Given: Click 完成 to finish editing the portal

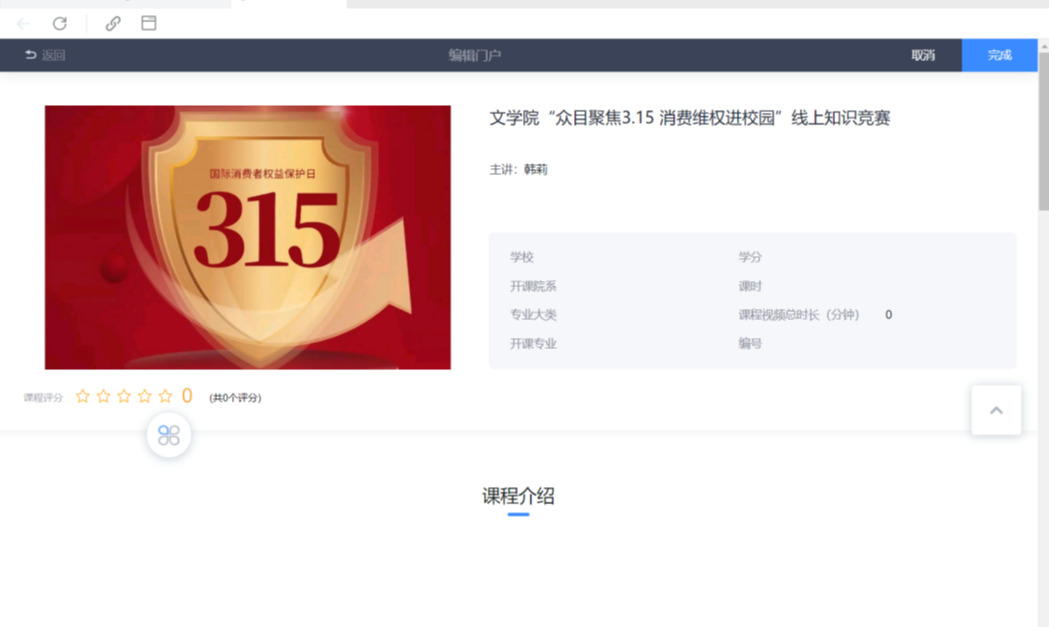Looking at the screenshot, I should coord(999,55).
